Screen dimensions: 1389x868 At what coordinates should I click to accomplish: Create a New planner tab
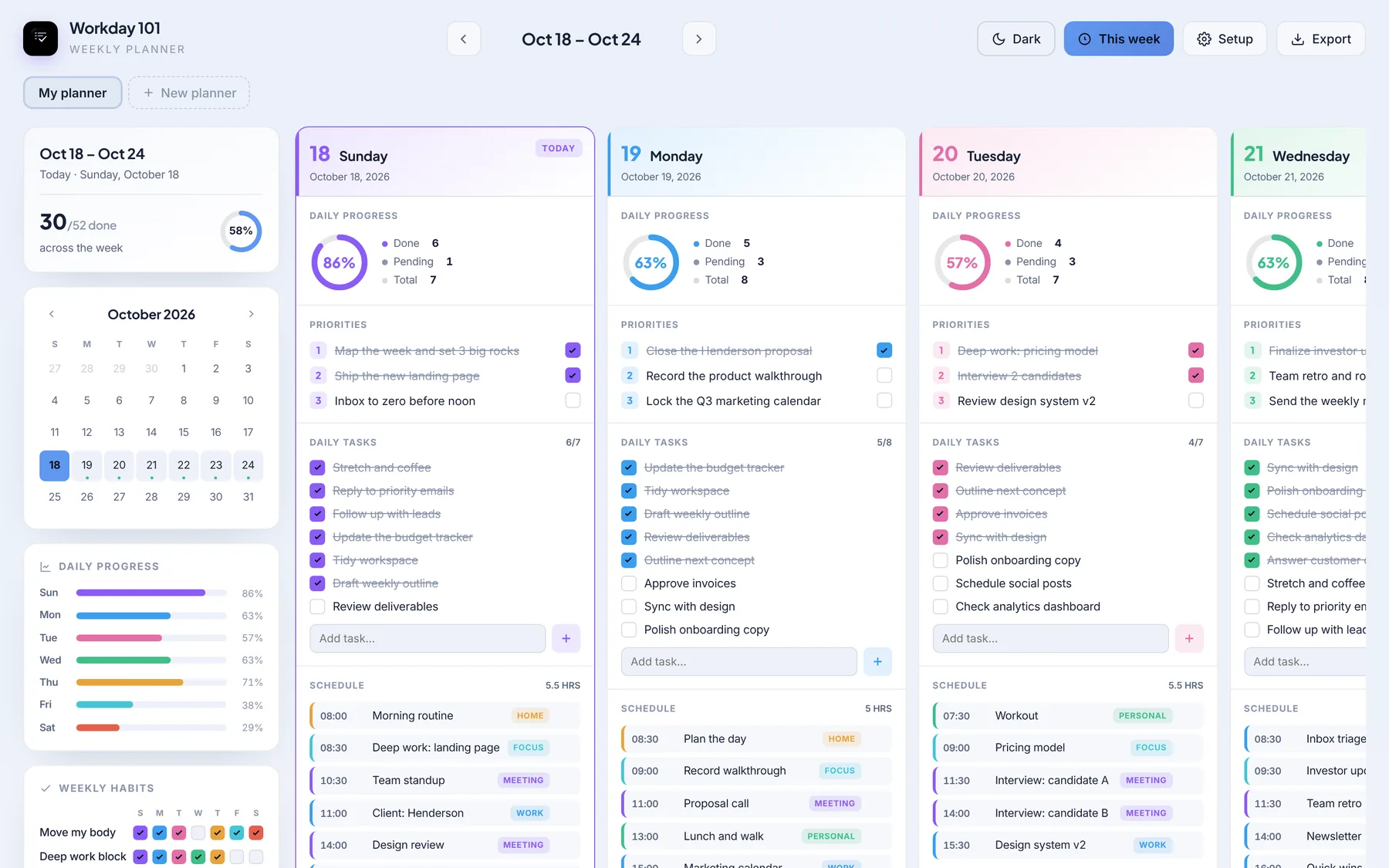(189, 93)
